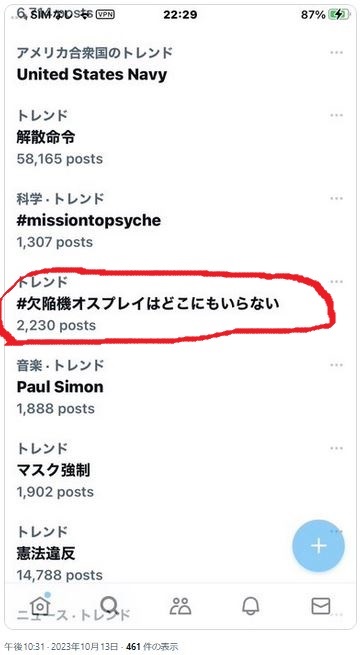Screen dimensions: 362x655
Task: Open more options for #missiontopsyche trend
Action: 337,198
